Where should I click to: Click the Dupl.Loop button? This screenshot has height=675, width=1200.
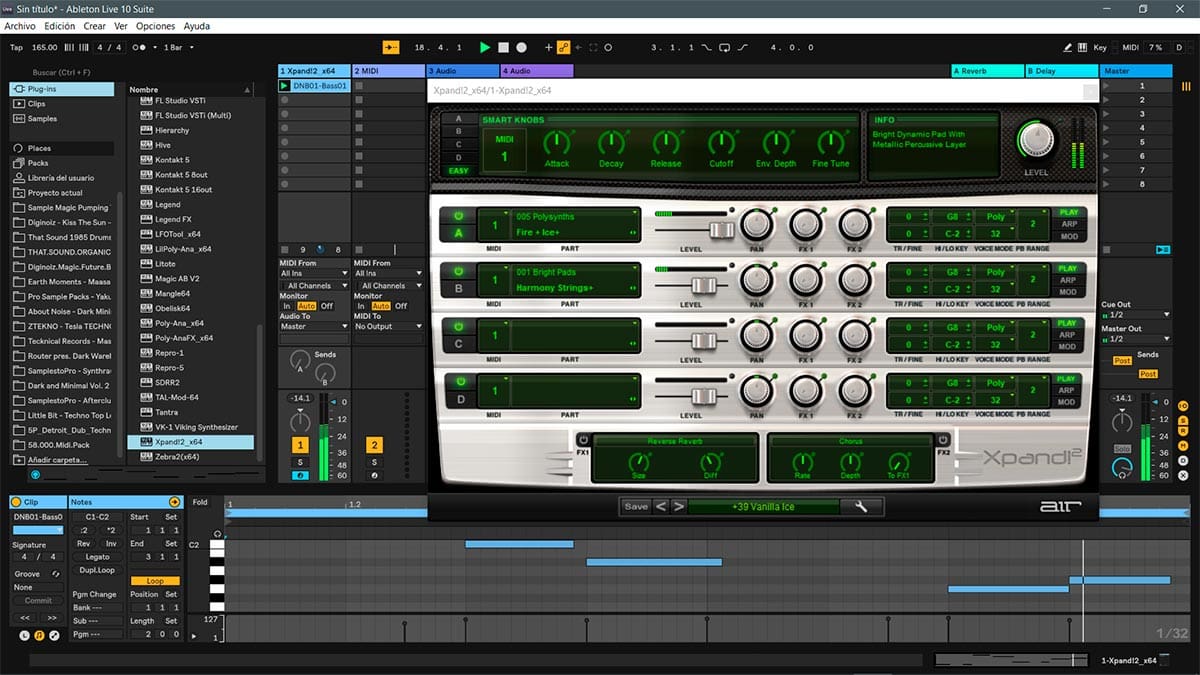(97, 570)
